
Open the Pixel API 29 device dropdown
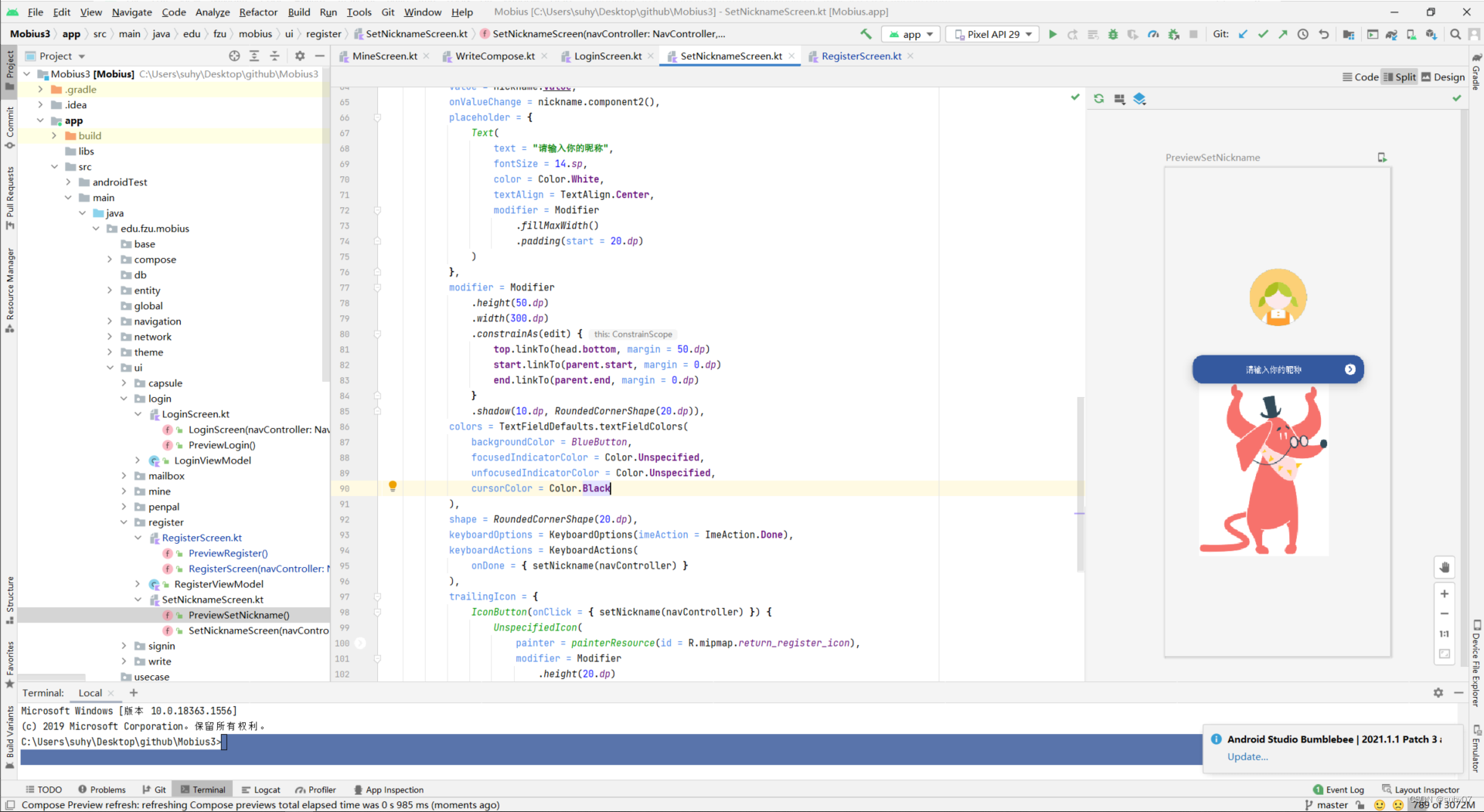tap(993, 34)
